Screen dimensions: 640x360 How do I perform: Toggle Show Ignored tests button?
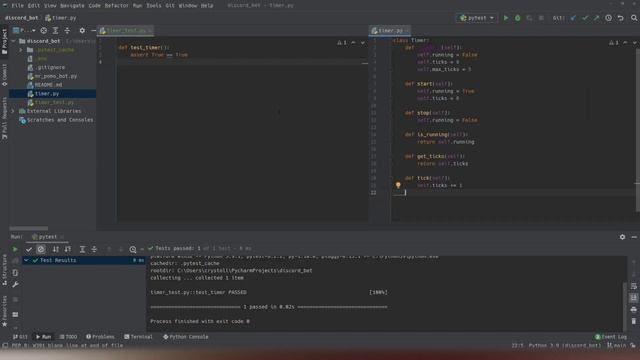tap(41, 249)
